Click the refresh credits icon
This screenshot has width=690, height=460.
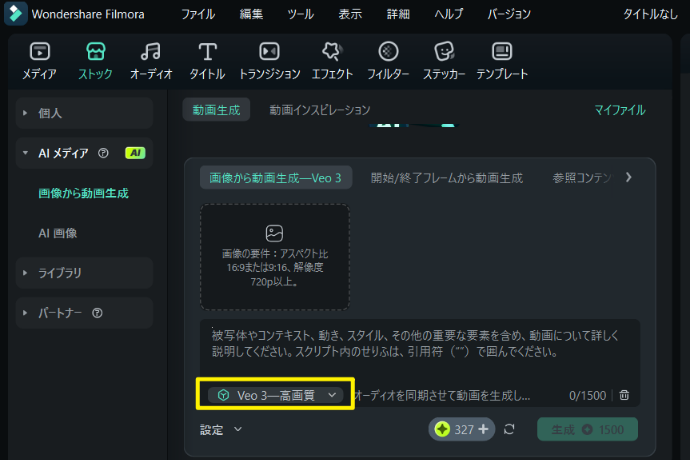[509, 429]
